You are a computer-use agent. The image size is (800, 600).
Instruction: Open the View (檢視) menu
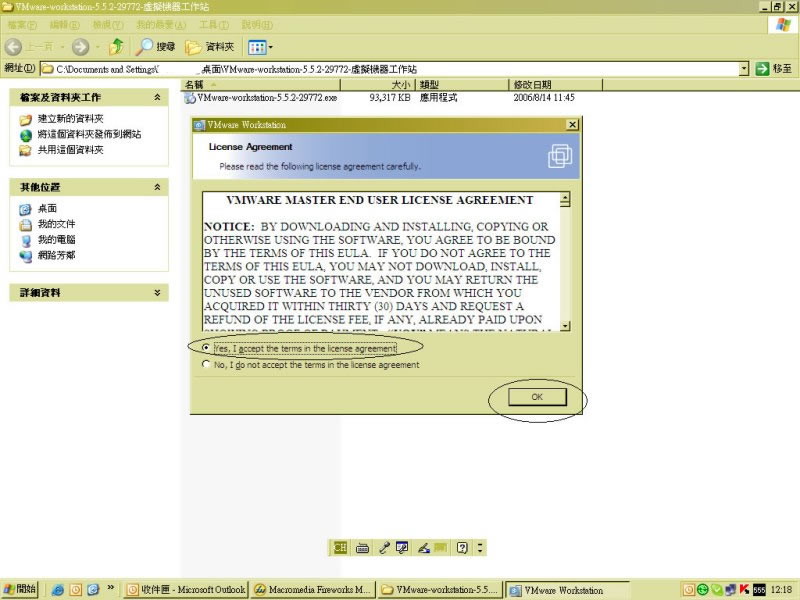[108, 25]
